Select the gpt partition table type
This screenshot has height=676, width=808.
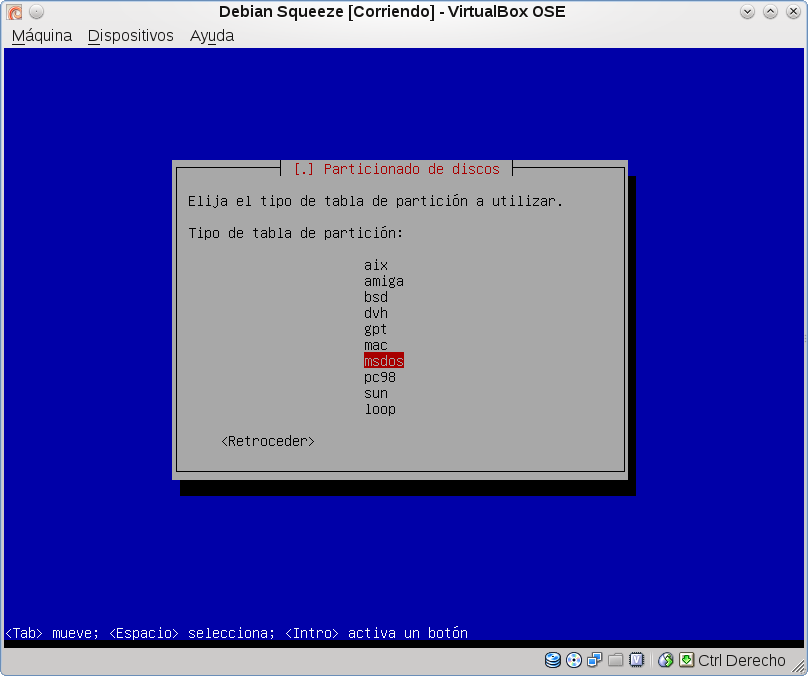[x=376, y=329]
